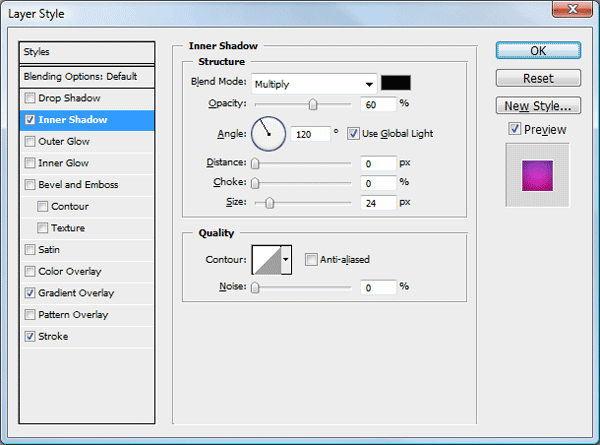The image size is (600, 445).
Task: Click the Choke slider handle
Action: pos(255,183)
